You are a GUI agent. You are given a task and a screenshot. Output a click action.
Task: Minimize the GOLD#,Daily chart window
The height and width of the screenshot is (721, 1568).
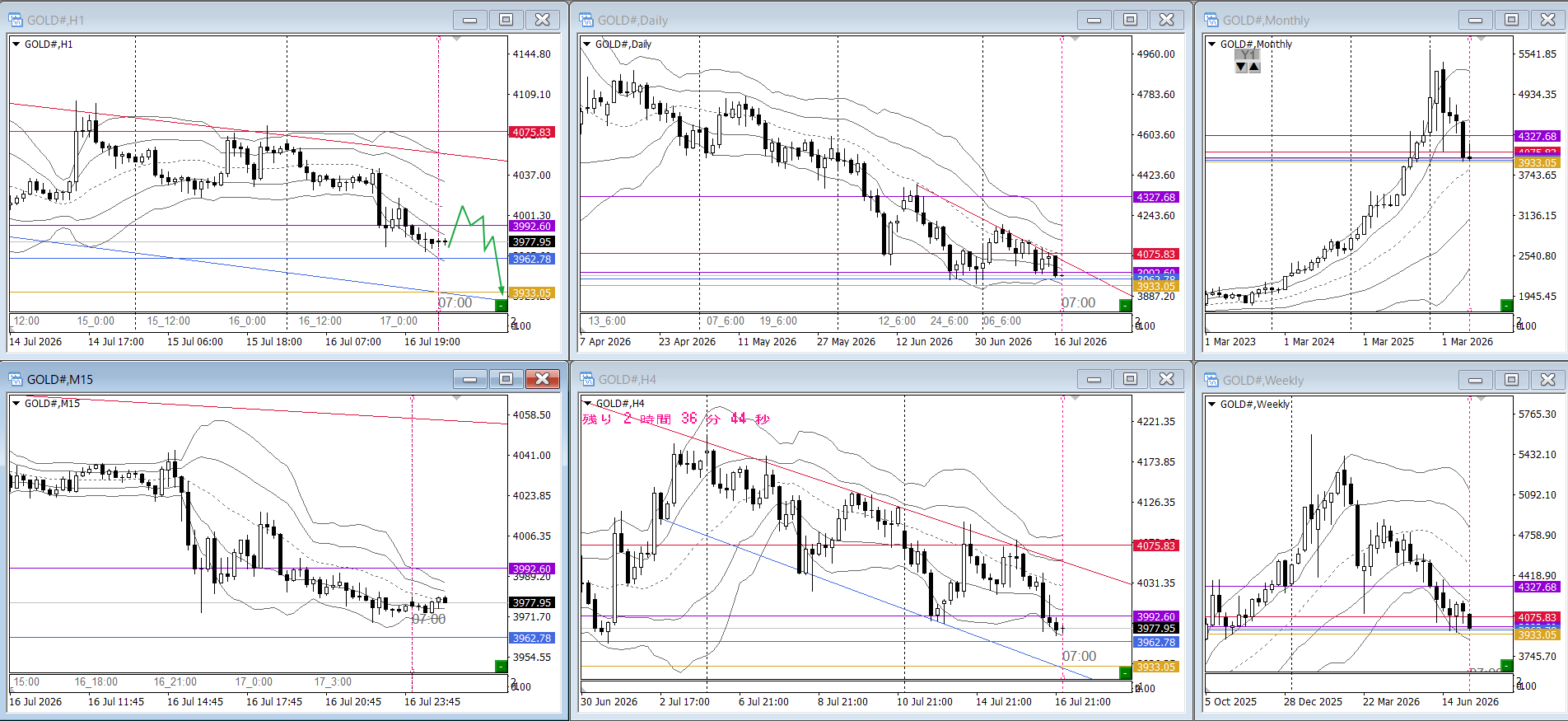[x=1094, y=20]
